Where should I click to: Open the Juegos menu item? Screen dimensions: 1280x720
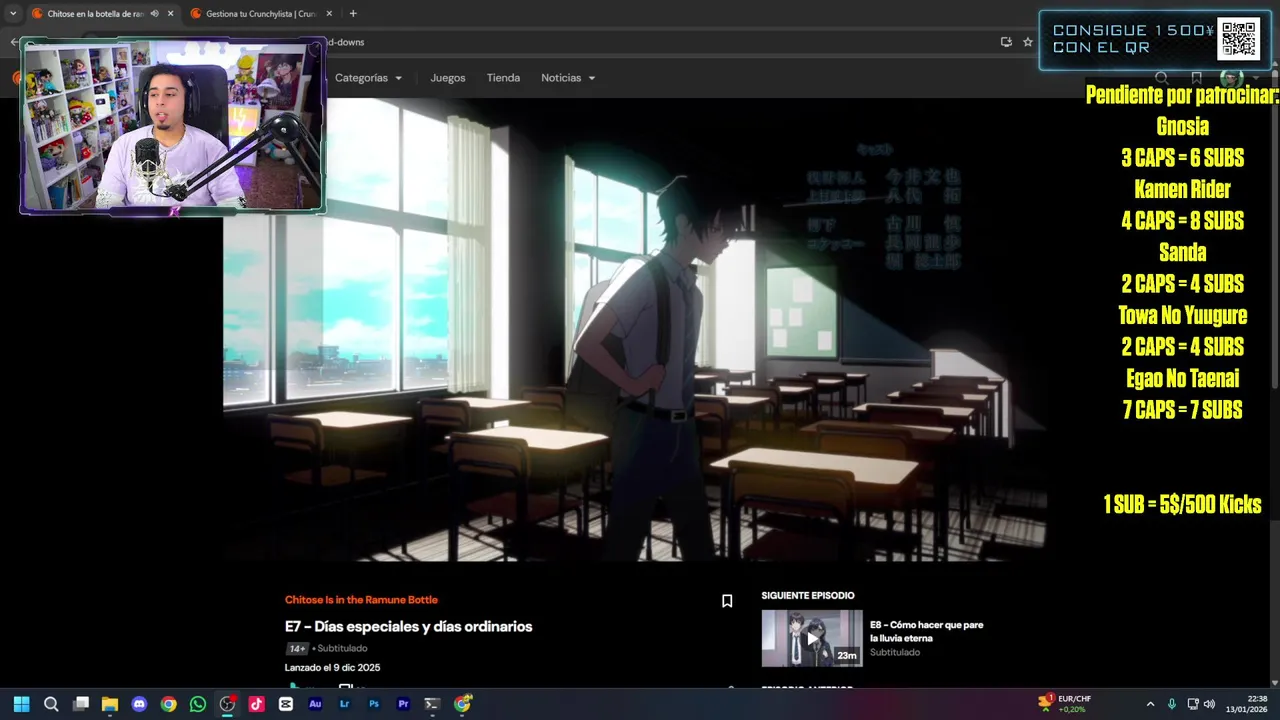(448, 78)
